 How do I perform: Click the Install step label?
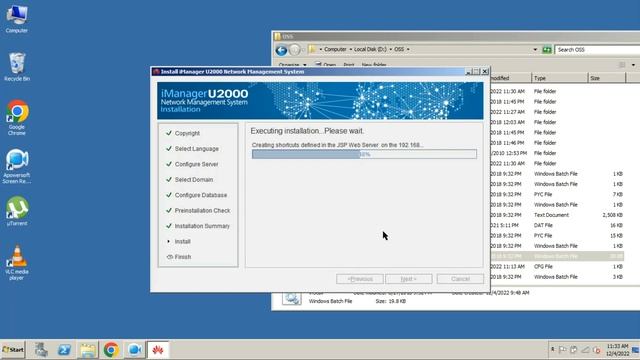tap(182, 242)
